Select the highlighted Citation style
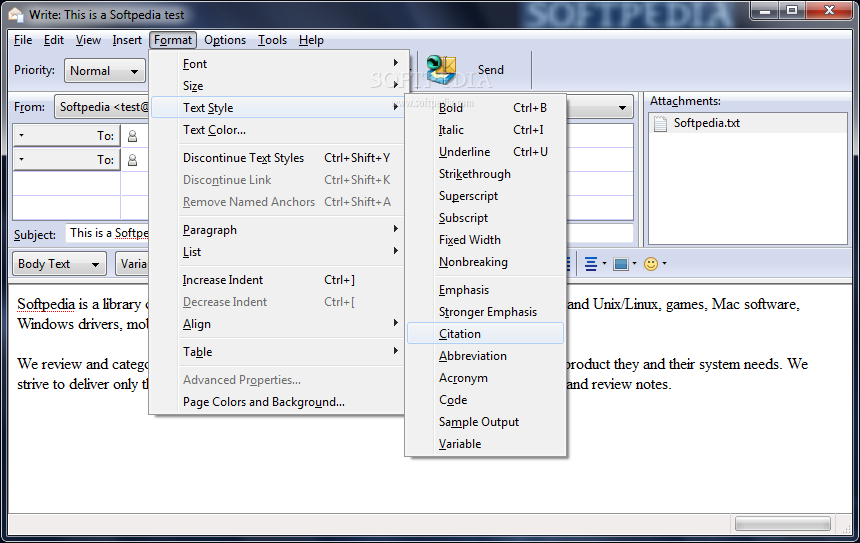 (485, 333)
